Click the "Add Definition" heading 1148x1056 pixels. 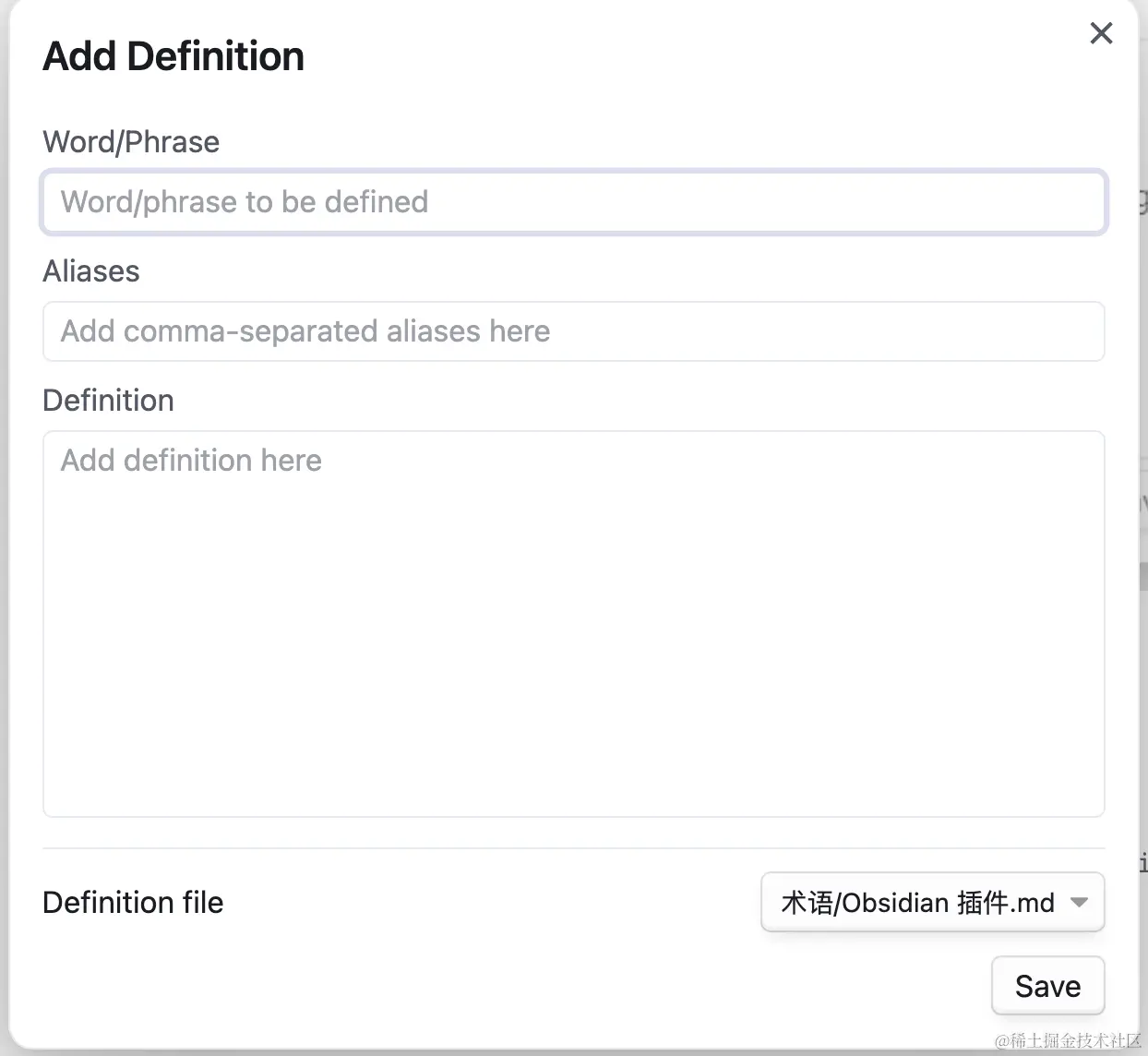pyautogui.click(x=173, y=56)
